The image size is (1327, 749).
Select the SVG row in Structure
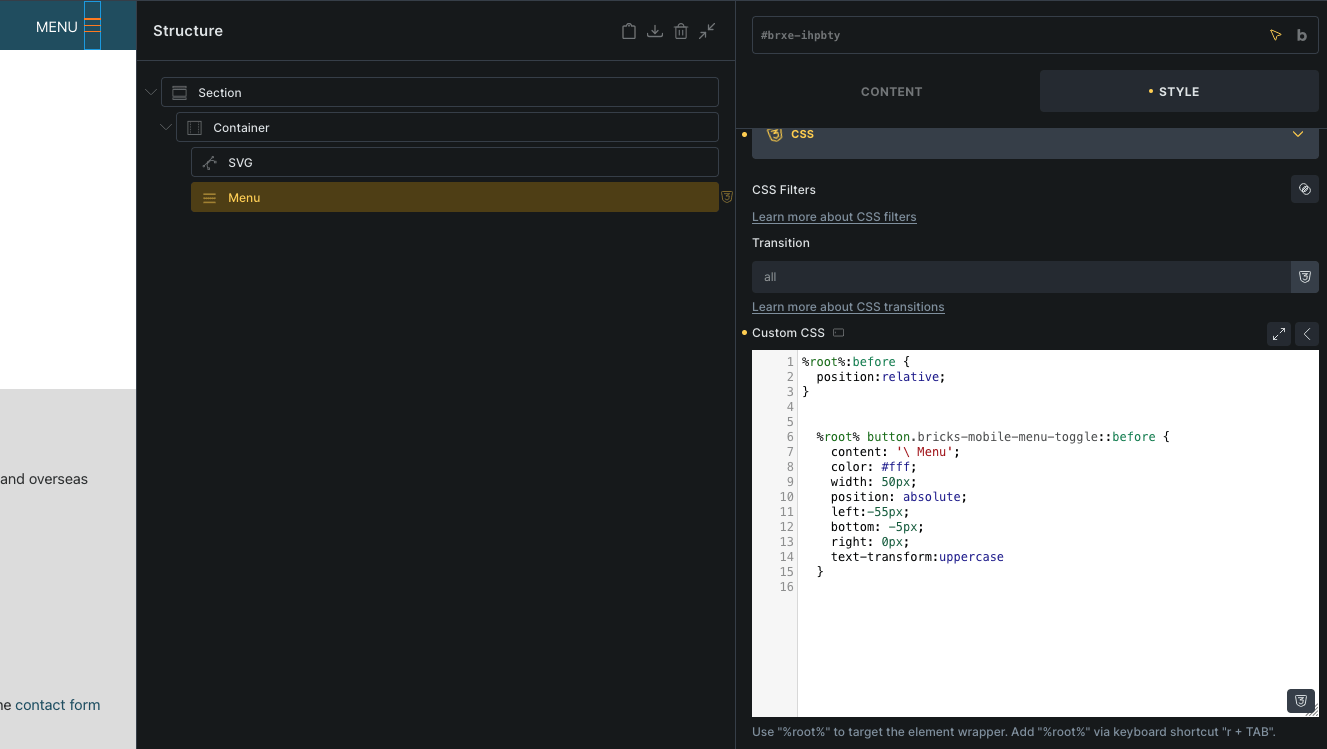click(x=455, y=162)
